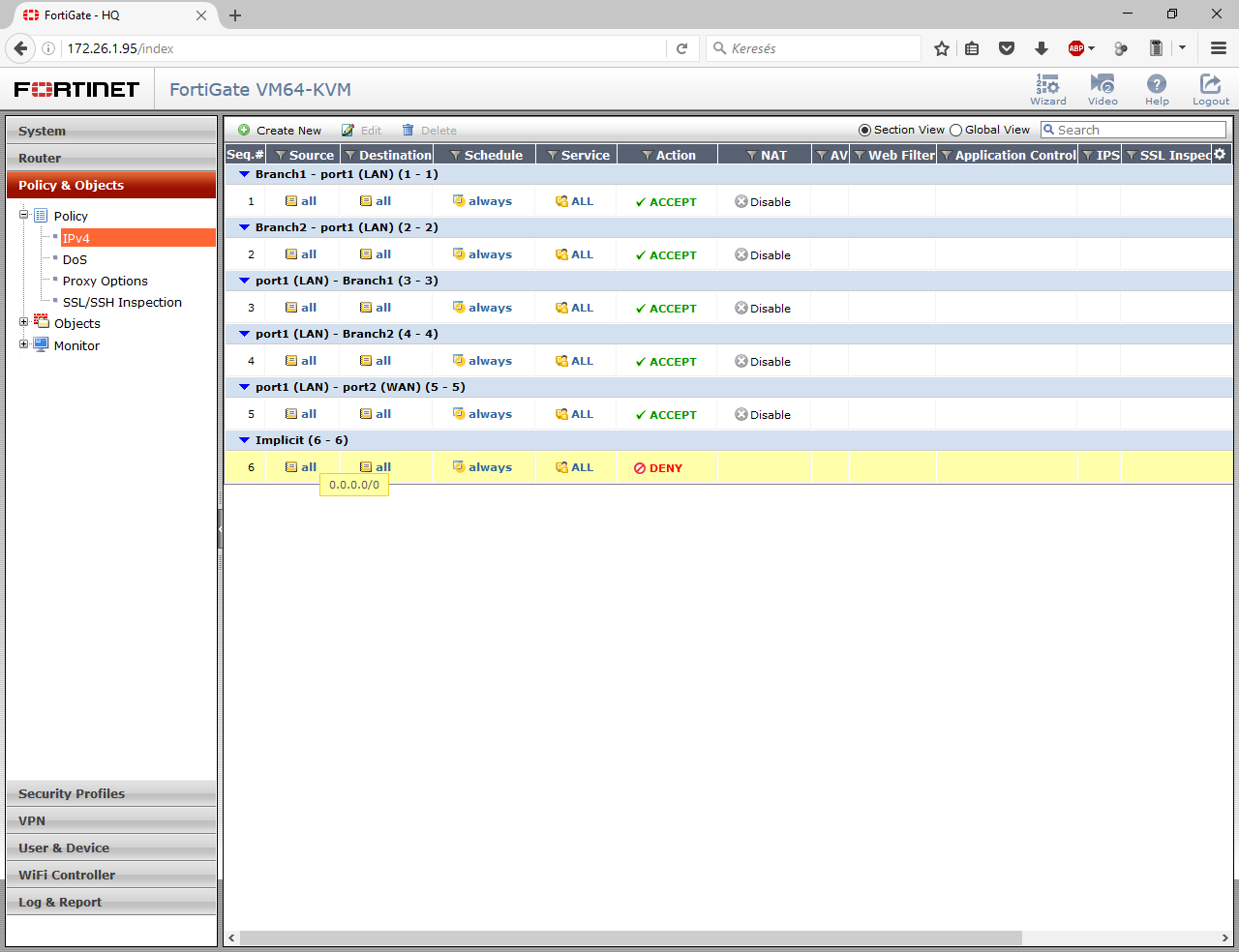The width and height of the screenshot is (1239, 952).
Task: Click the Video tutorial icon
Action: click(x=1102, y=88)
